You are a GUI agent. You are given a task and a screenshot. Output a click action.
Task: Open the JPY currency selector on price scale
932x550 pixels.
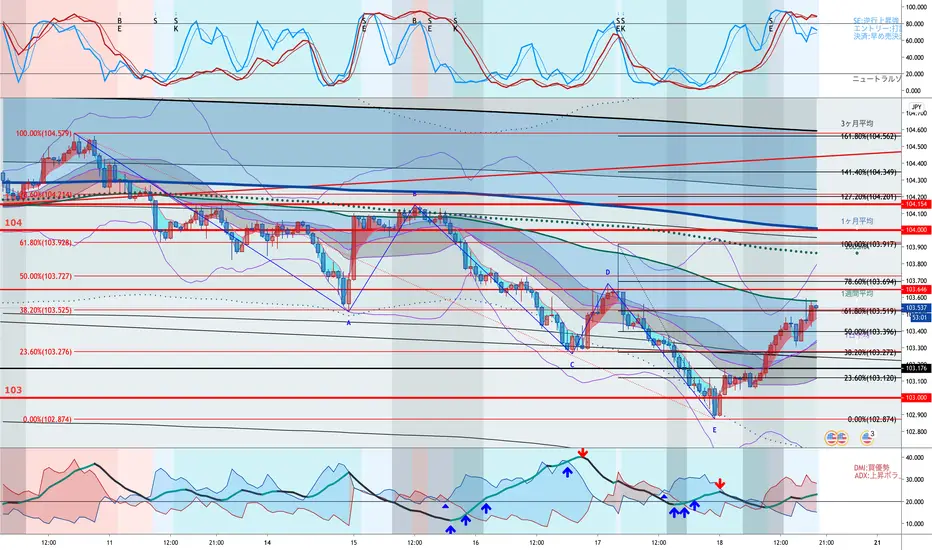click(916, 107)
